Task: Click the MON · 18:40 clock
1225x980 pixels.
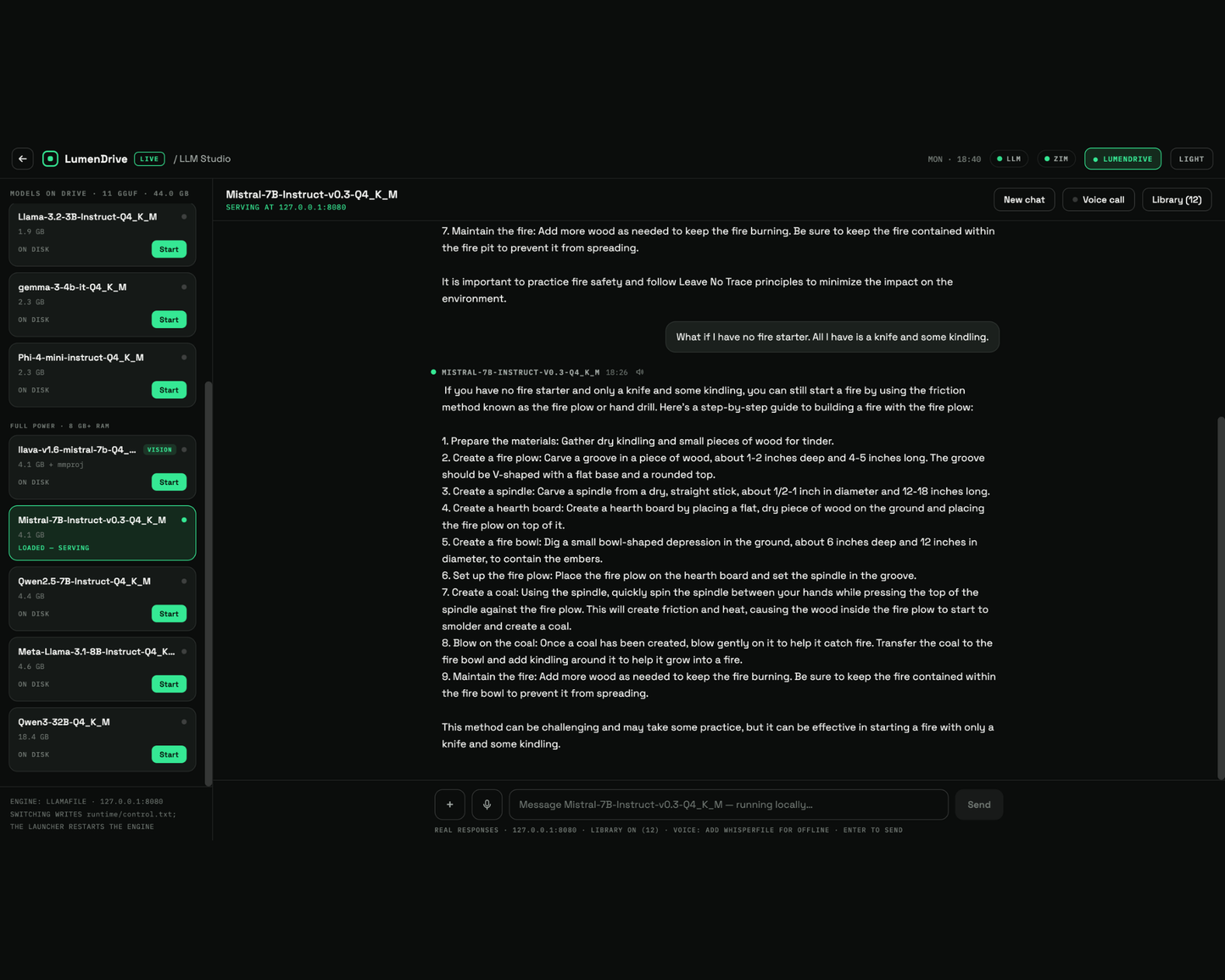Action: coord(955,159)
